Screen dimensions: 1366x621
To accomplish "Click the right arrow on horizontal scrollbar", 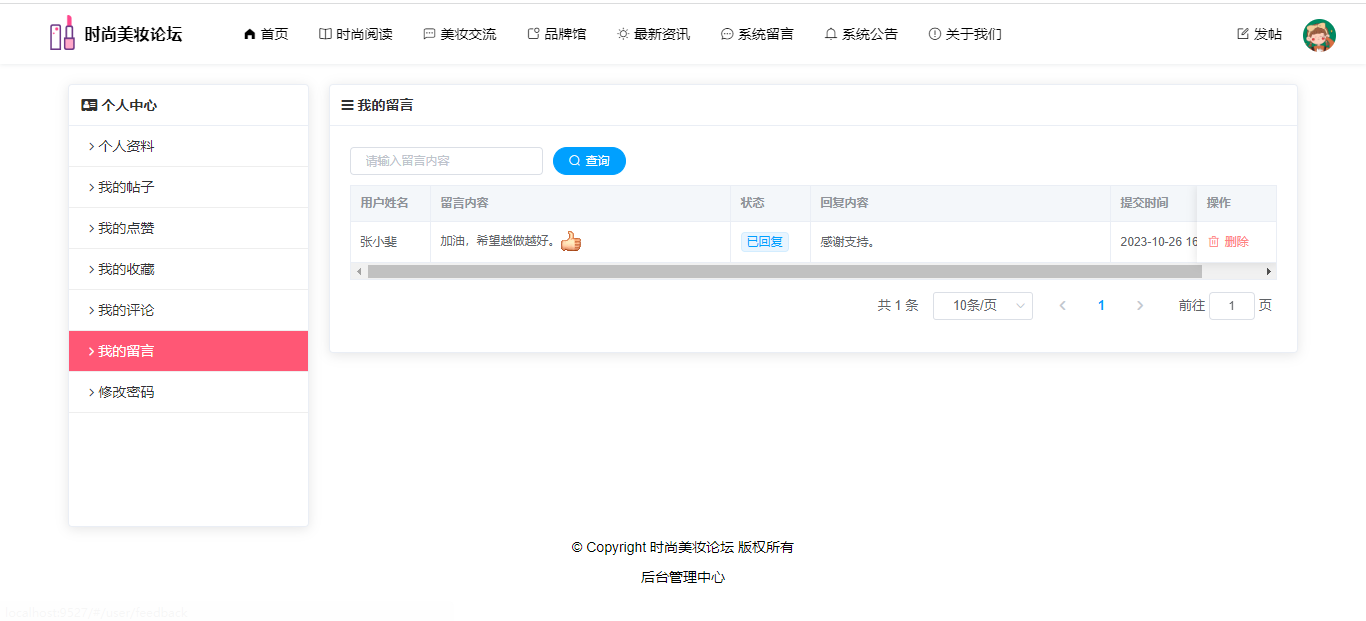I will 1269,272.
